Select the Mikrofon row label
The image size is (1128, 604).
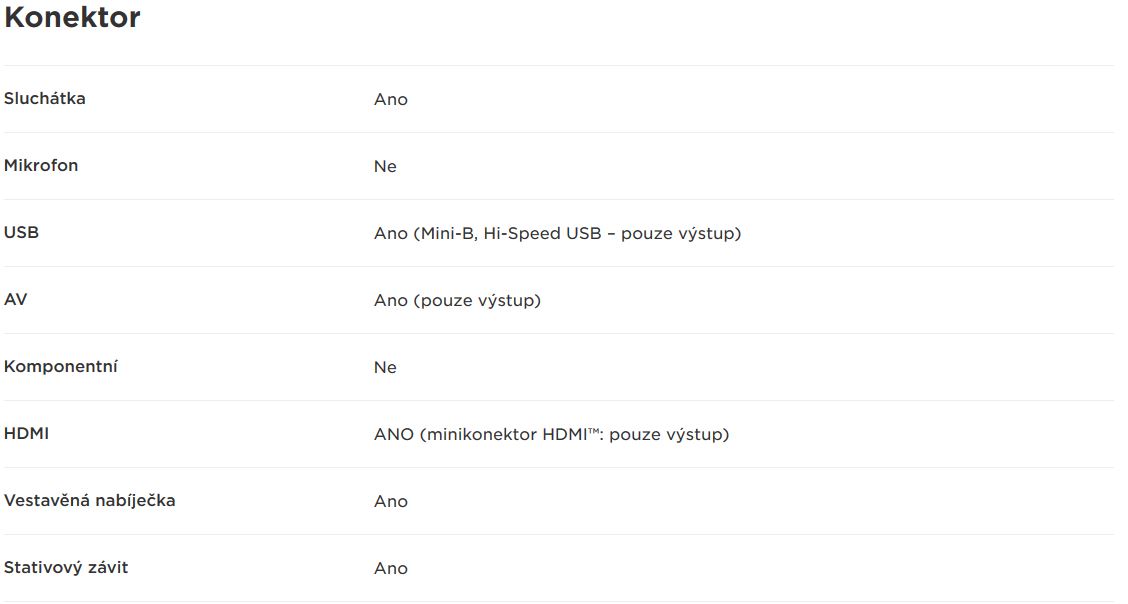(41, 165)
